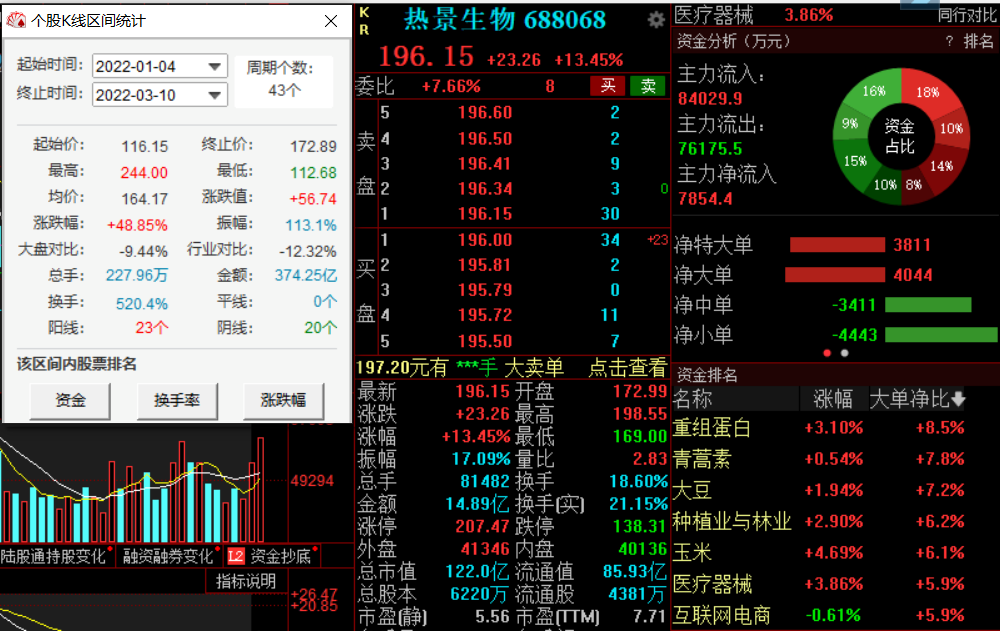Click the yellow R marker below the K
1000x631 pixels.
coord(364,29)
